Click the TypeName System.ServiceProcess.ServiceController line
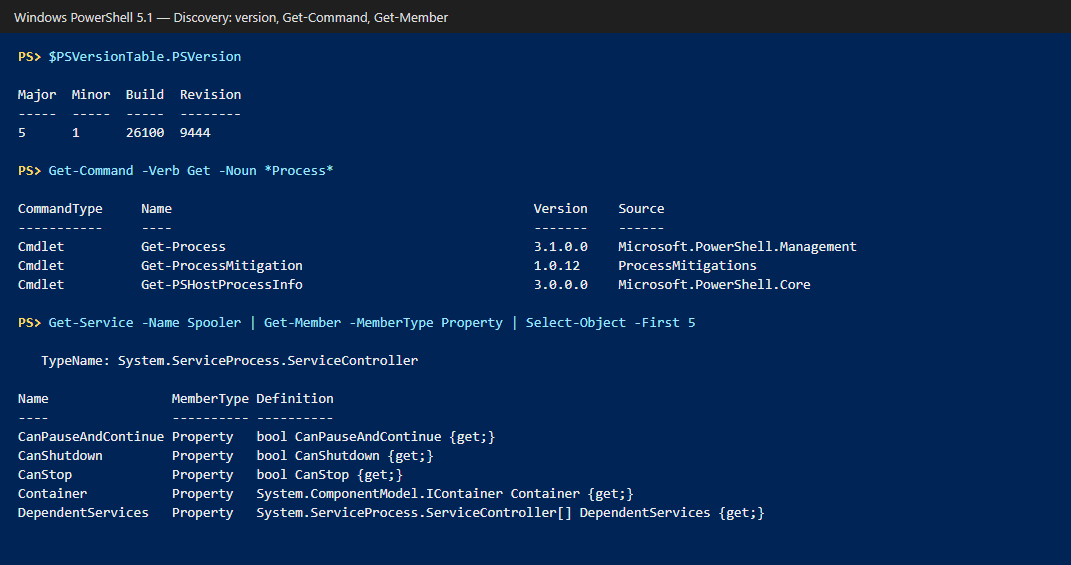Viewport: 1071px width, 565px height. click(230, 361)
